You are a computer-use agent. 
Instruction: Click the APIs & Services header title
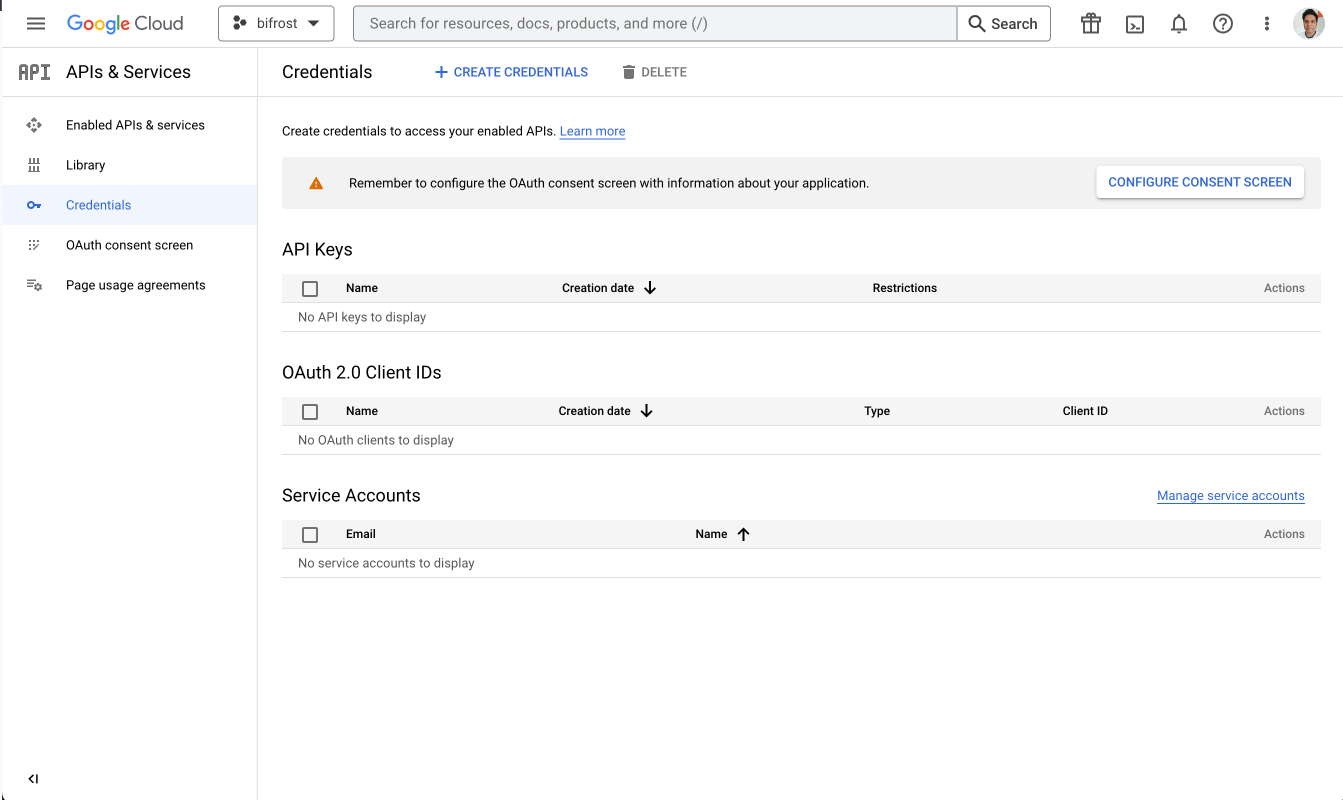128,72
